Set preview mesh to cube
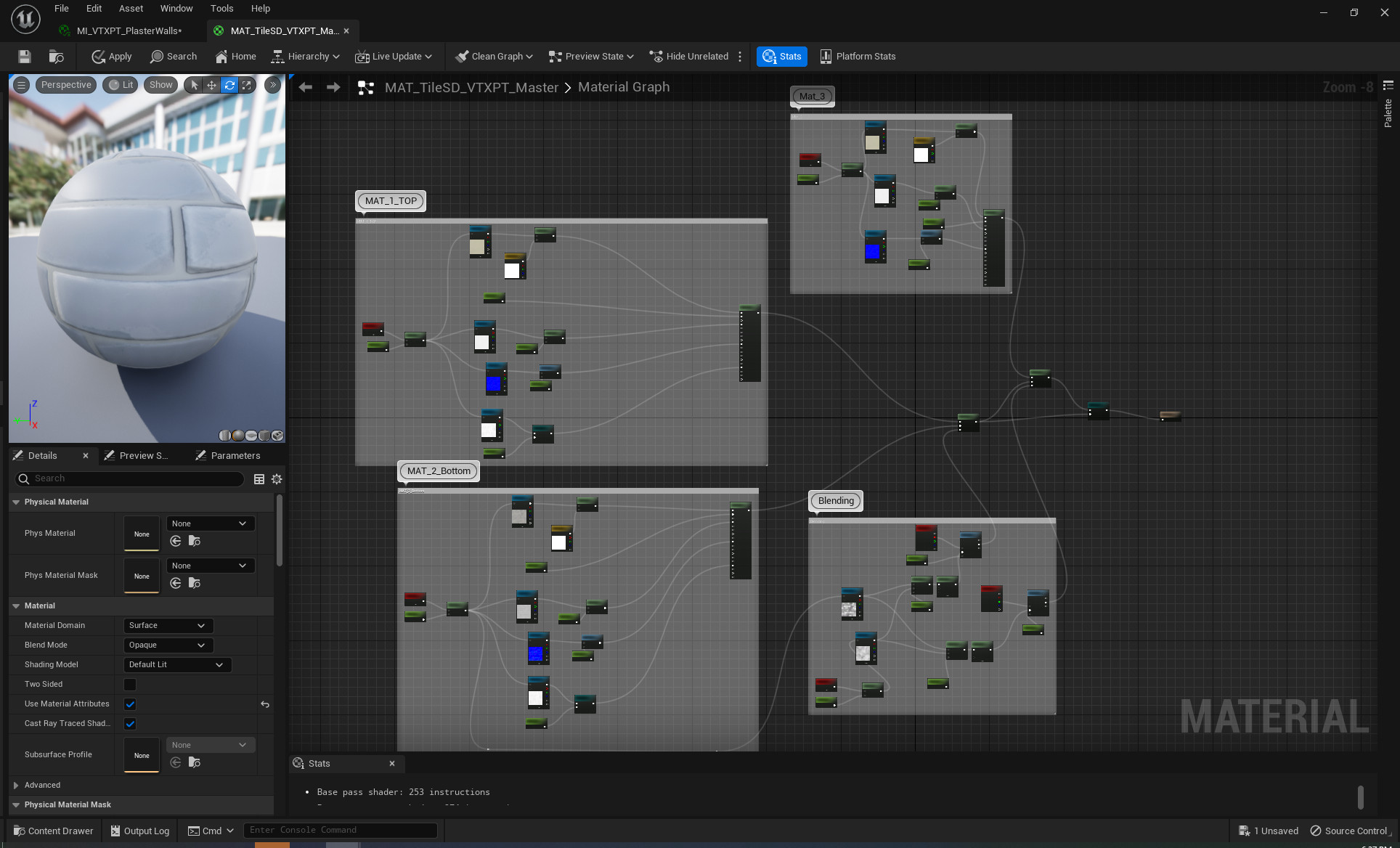This screenshot has height=848, width=1400. coord(264,436)
